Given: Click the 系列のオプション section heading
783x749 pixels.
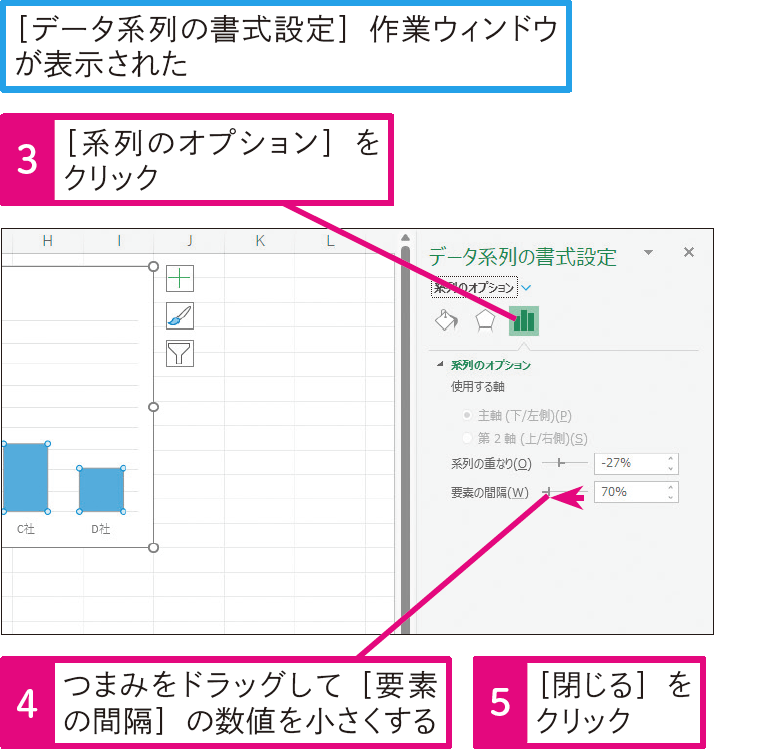Looking at the screenshot, I should pos(491,365).
